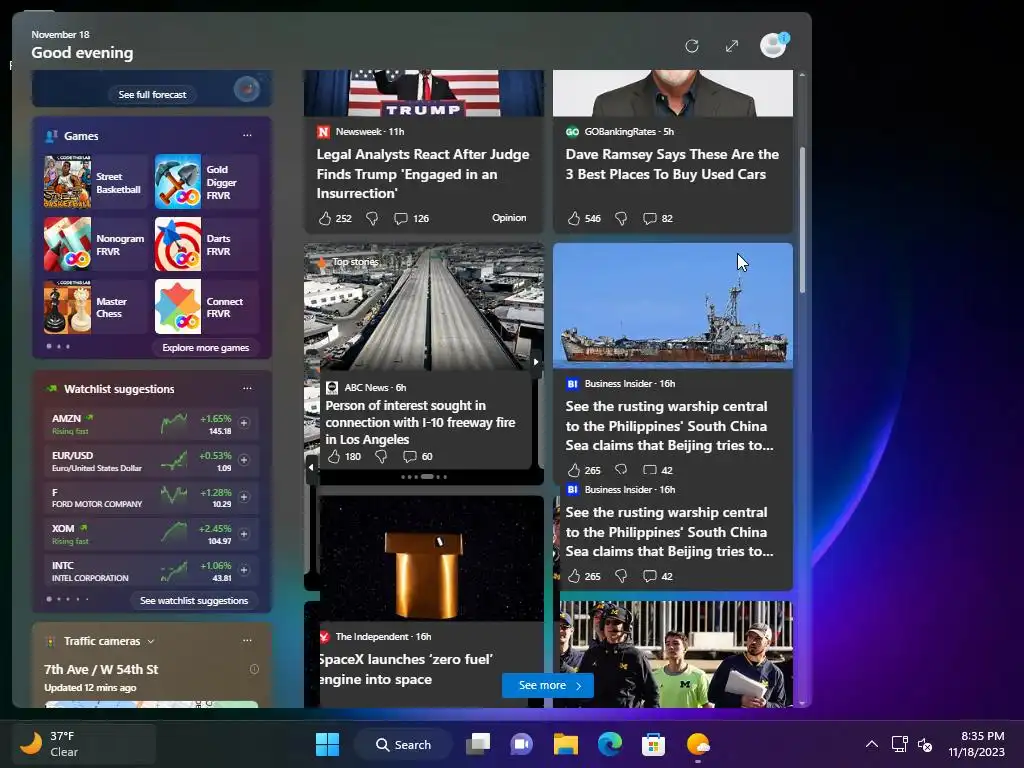Open Watchlist suggestions more options menu
This screenshot has height=768, width=1024.
[247, 388]
